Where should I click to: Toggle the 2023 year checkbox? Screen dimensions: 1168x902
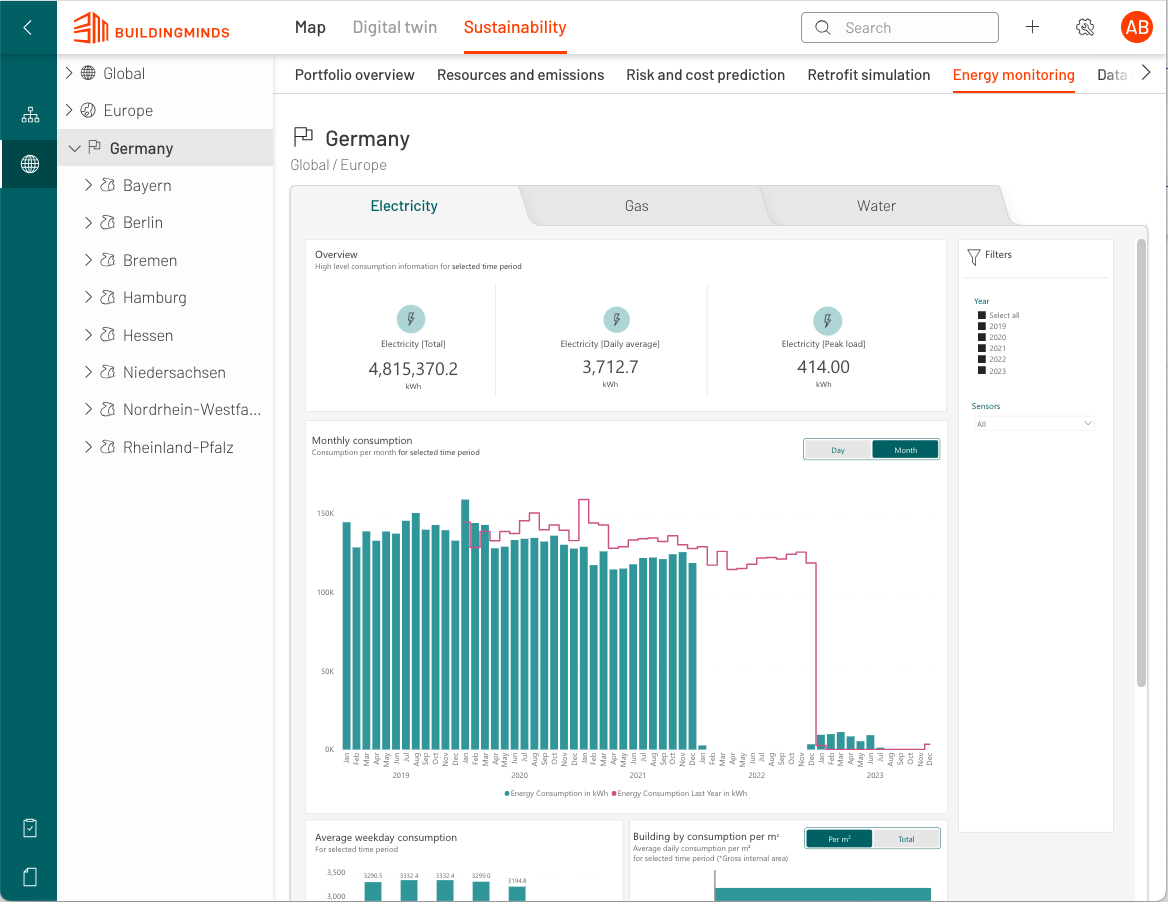982,370
